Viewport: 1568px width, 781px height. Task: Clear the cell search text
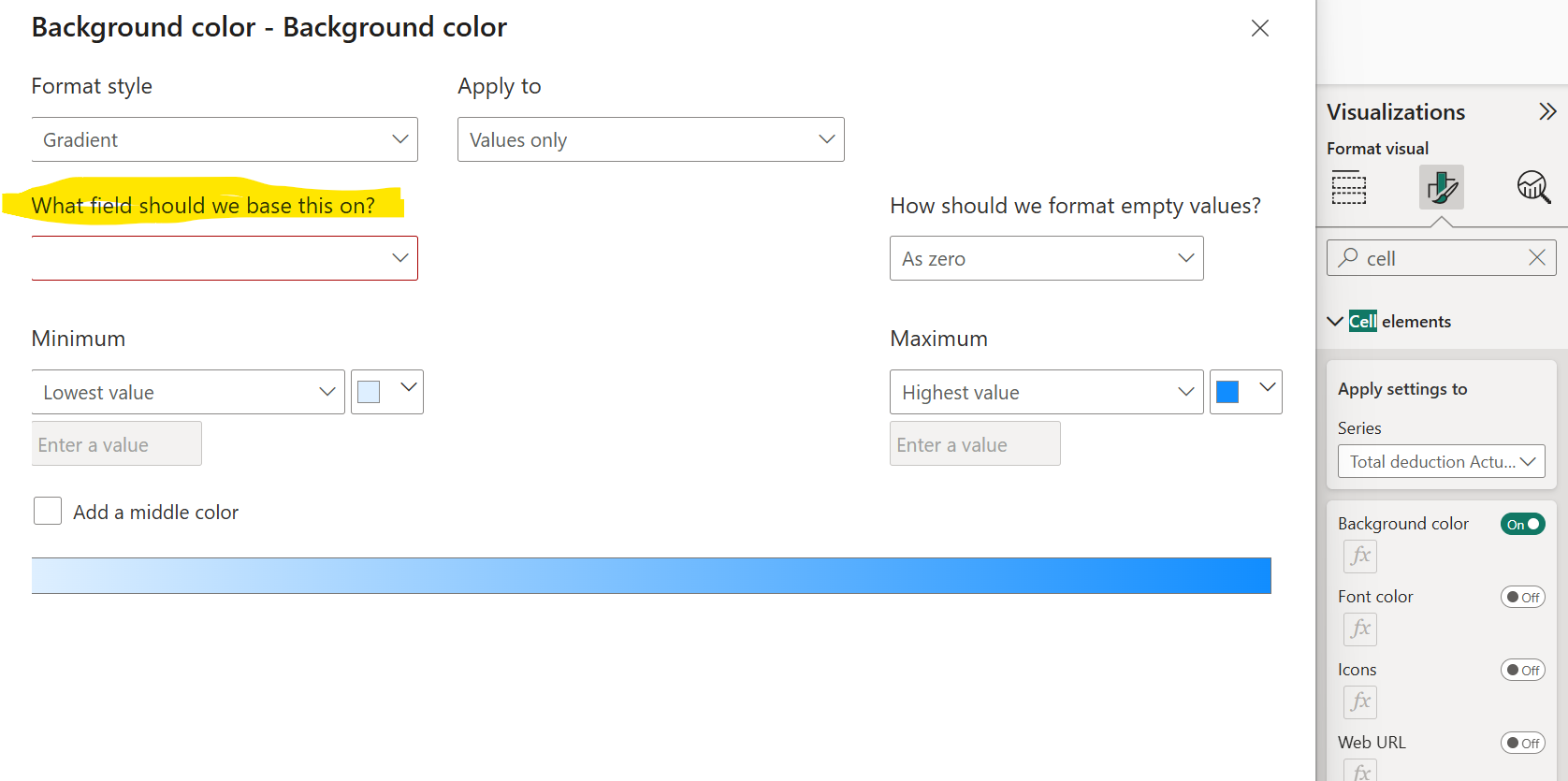(x=1536, y=257)
